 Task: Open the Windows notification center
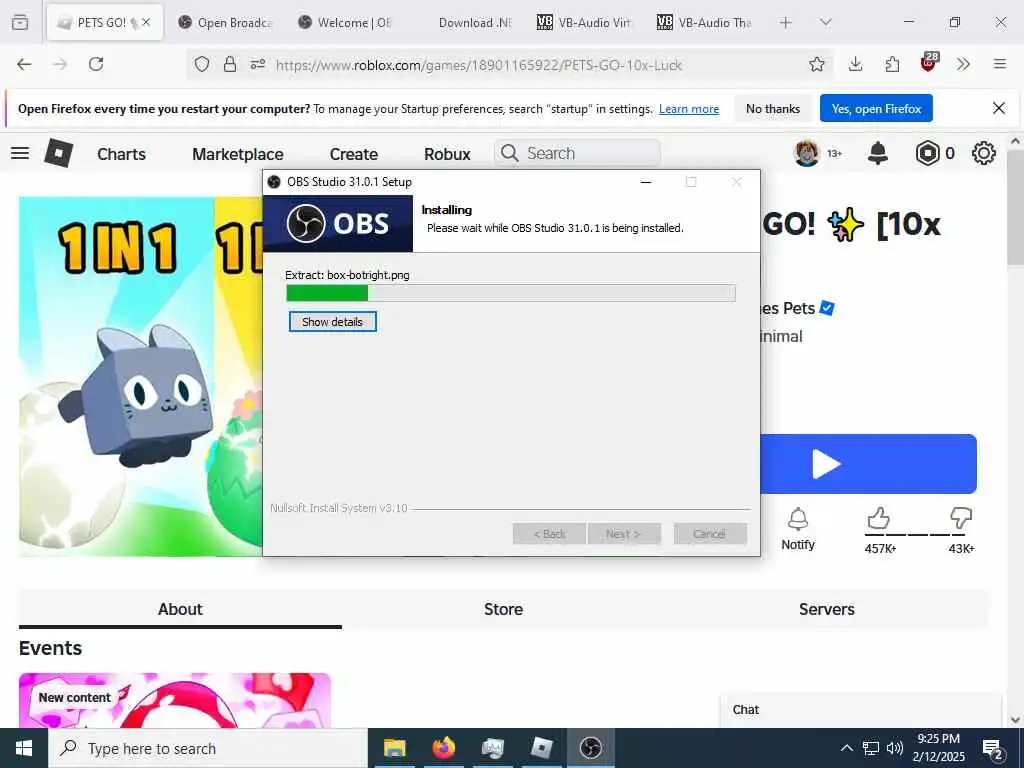coord(993,749)
